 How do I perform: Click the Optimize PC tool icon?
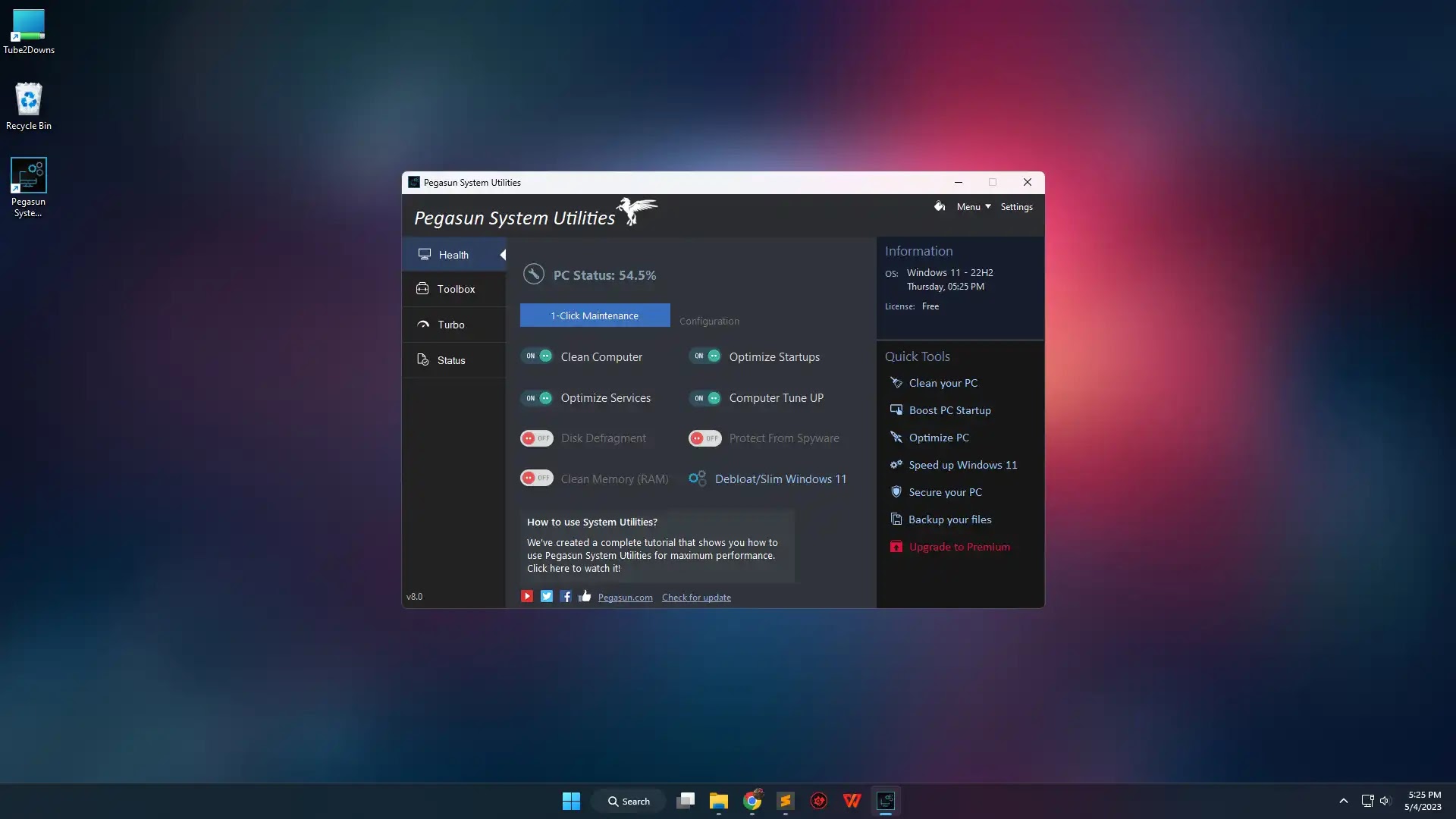pos(896,438)
